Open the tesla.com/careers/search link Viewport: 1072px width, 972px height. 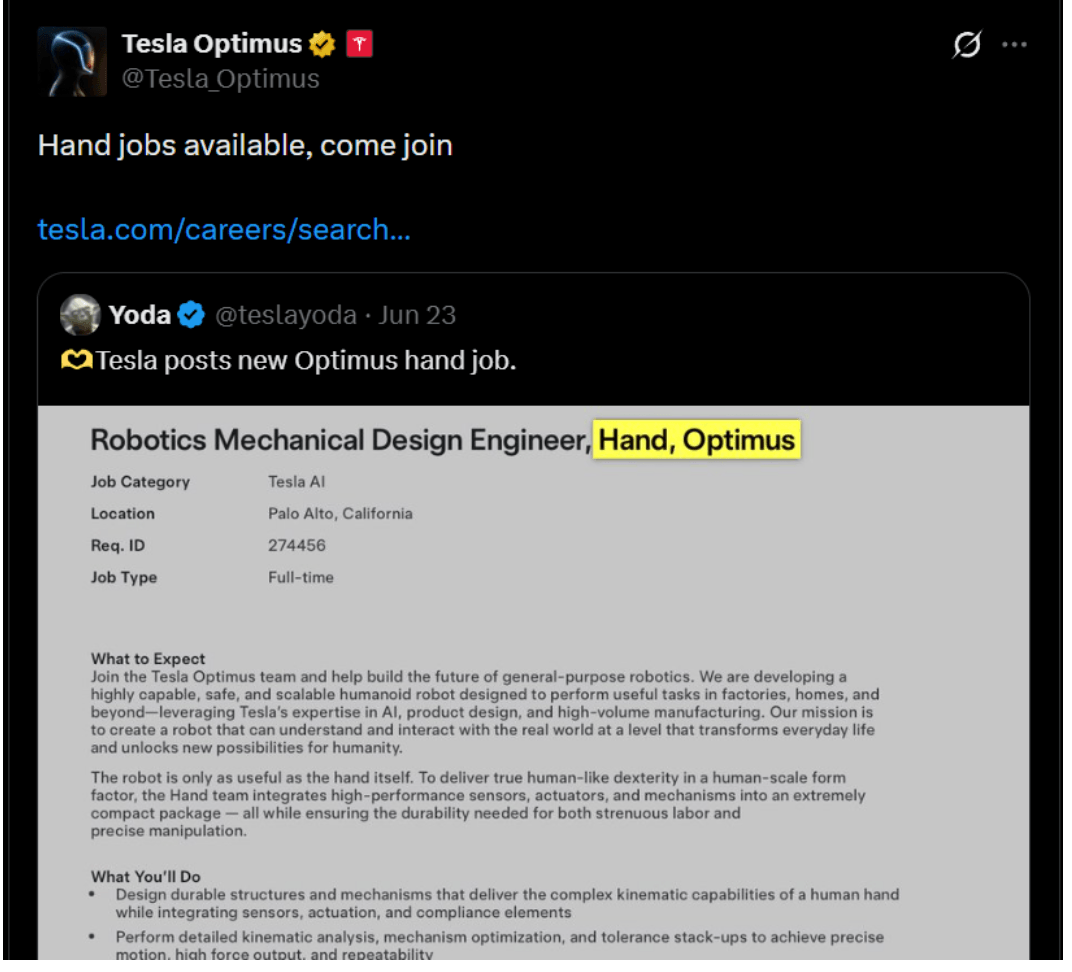pos(225,231)
